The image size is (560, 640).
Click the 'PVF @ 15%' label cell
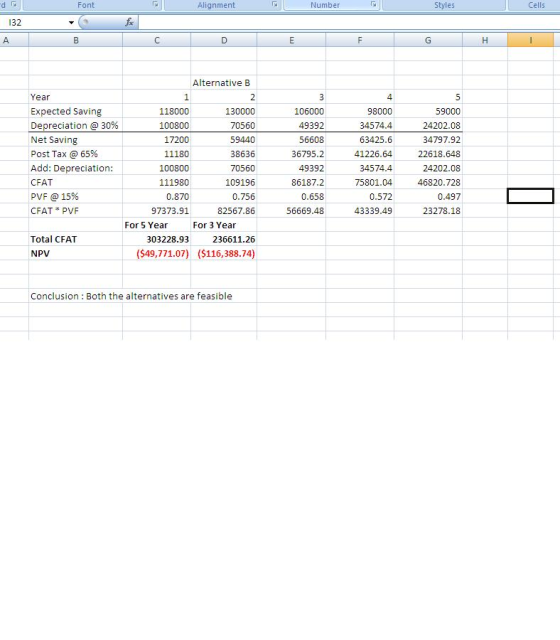(x=76, y=197)
